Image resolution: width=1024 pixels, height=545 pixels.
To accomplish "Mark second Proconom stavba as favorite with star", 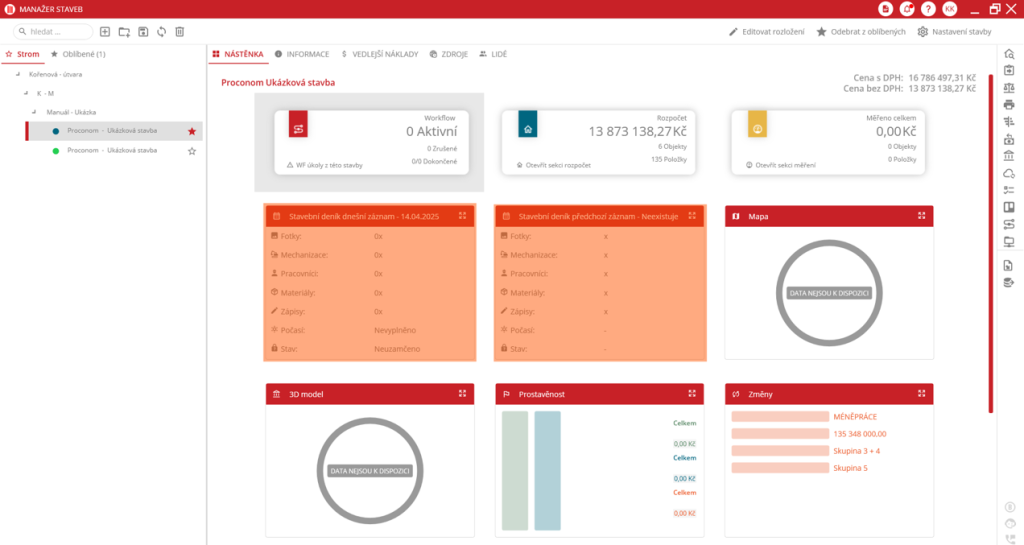I will click(192, 151).
